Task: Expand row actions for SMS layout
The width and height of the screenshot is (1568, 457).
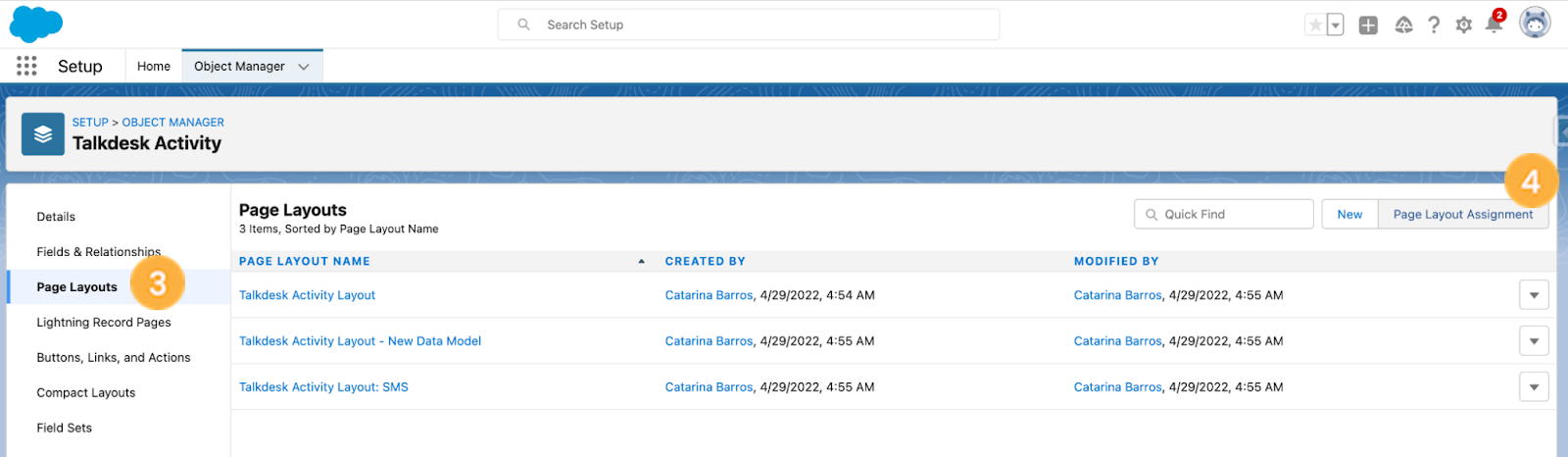Action: [1534, 387]
